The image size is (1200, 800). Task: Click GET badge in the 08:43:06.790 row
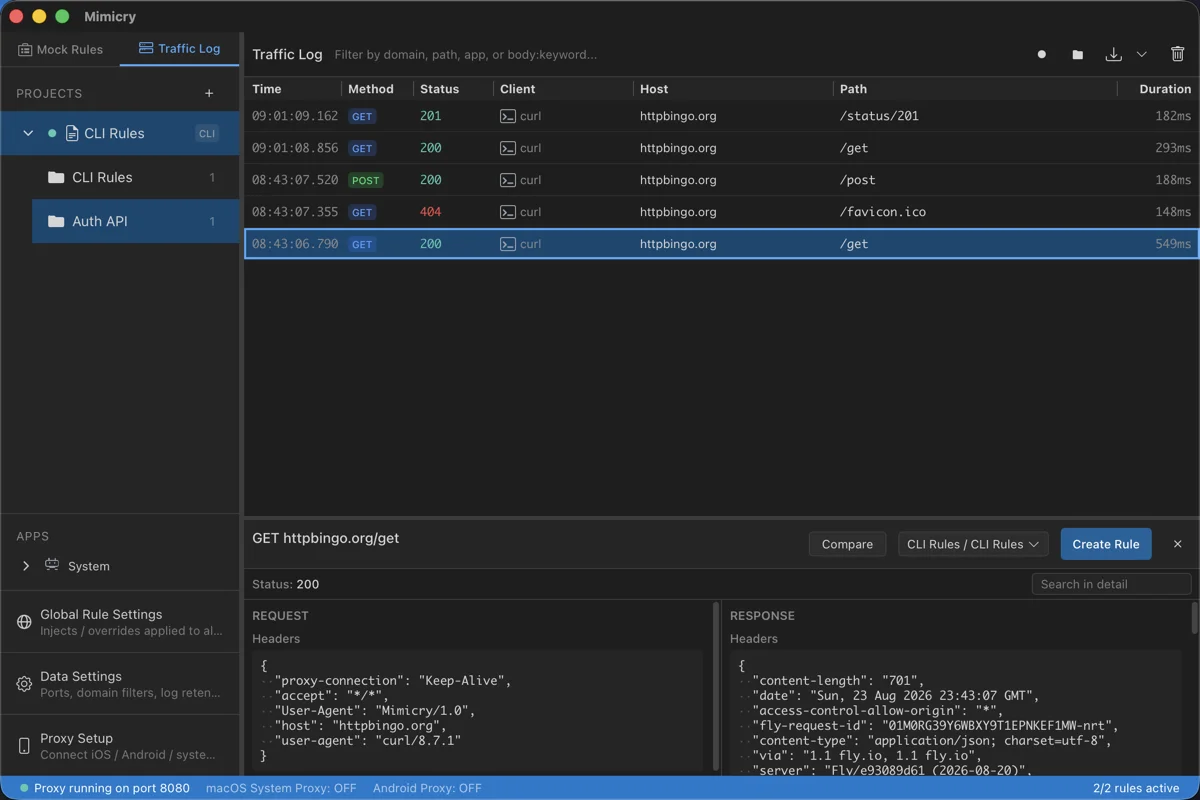pos(362,244)
